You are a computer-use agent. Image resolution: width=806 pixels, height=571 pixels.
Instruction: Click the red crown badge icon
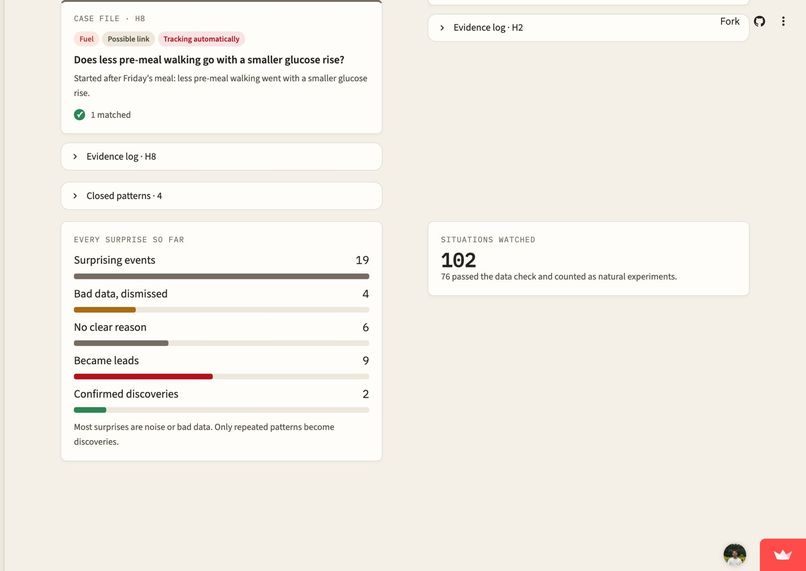[x=783, y=555]
